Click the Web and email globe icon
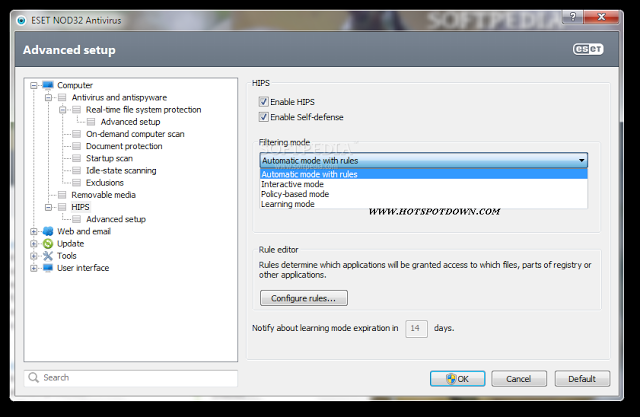640x417 pixels. pos(48,231)
